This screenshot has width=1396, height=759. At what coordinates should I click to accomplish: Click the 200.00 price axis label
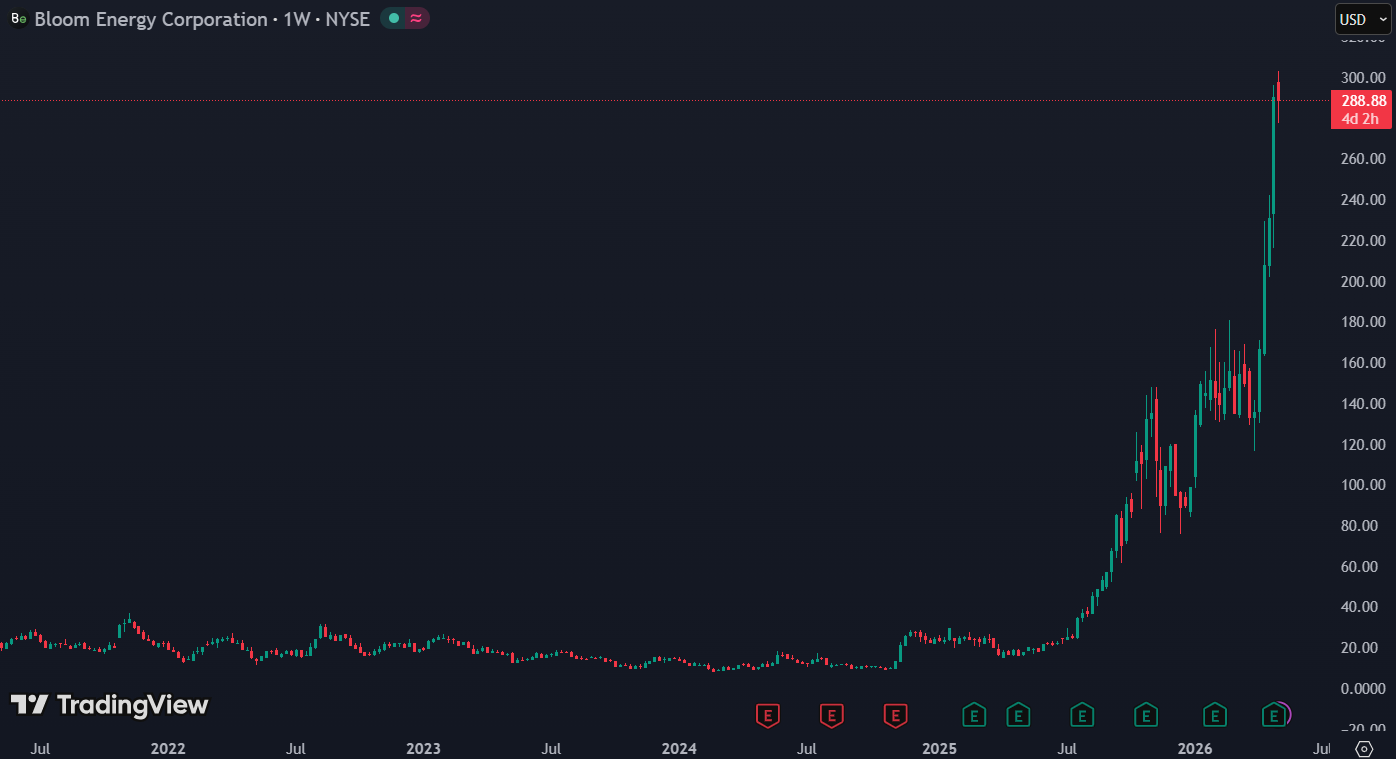point(1364,282)
